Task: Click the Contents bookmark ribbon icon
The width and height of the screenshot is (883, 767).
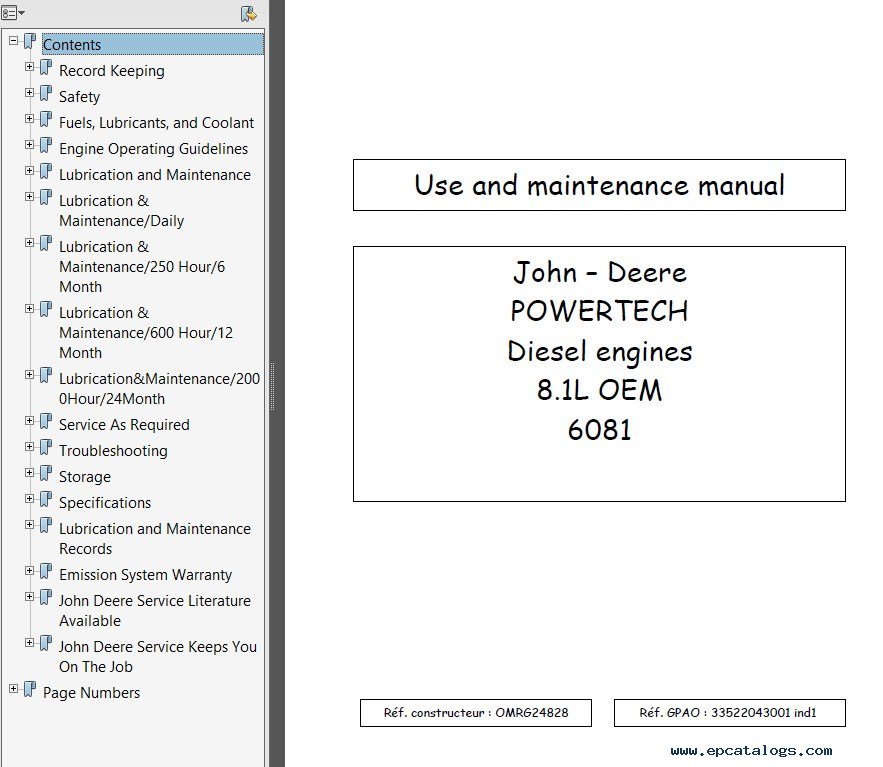Action: [30, 42]
